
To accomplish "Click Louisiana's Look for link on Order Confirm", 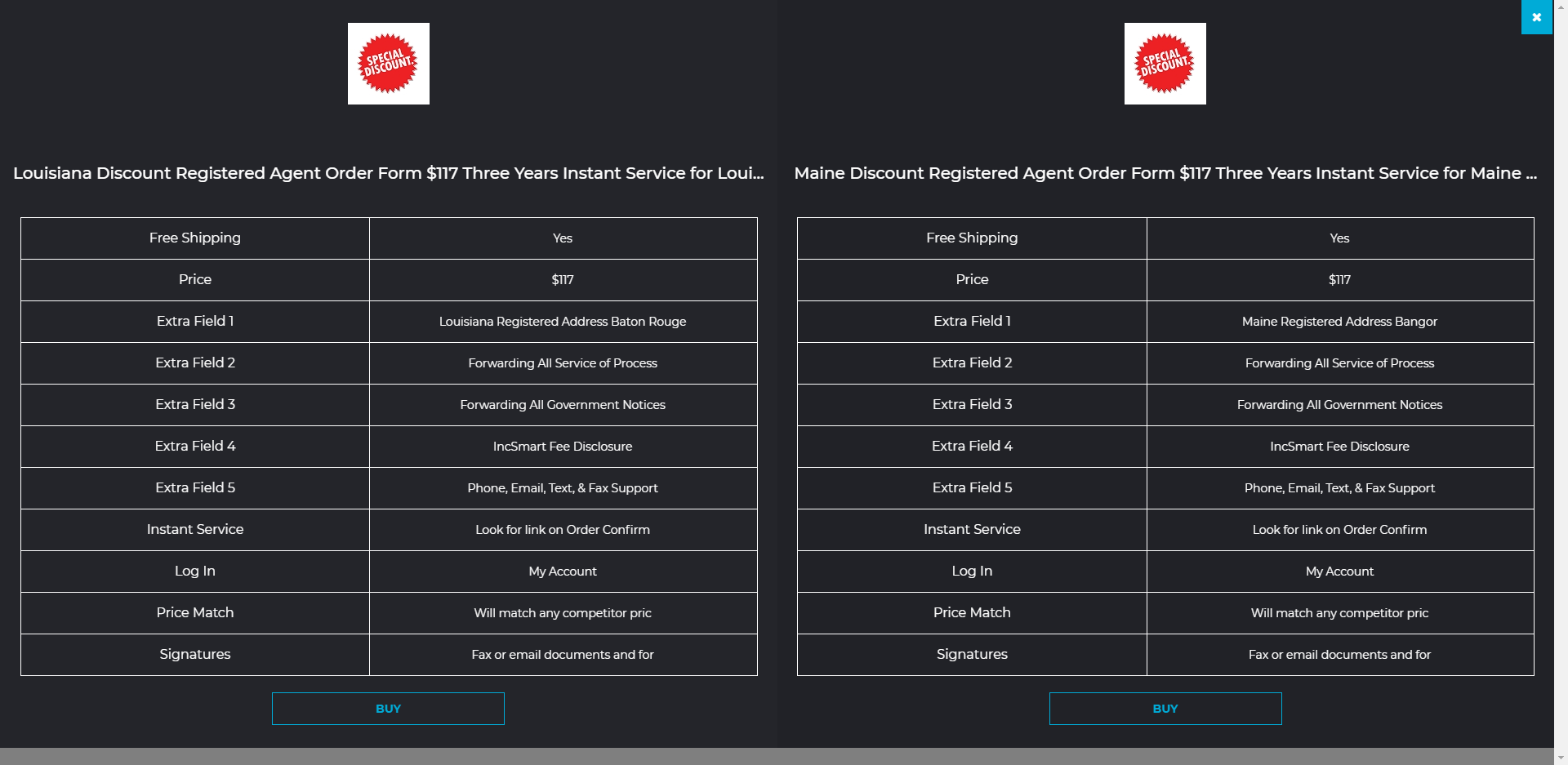I will [x=562, y=530].
